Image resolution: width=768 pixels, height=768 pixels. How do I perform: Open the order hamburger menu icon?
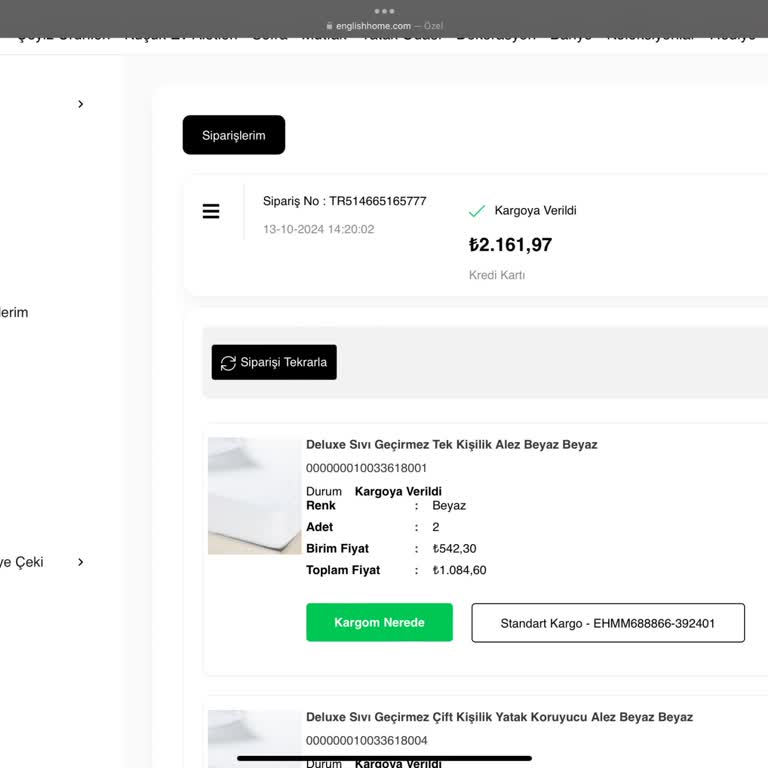pyautogui.click(x=211, y=212)
